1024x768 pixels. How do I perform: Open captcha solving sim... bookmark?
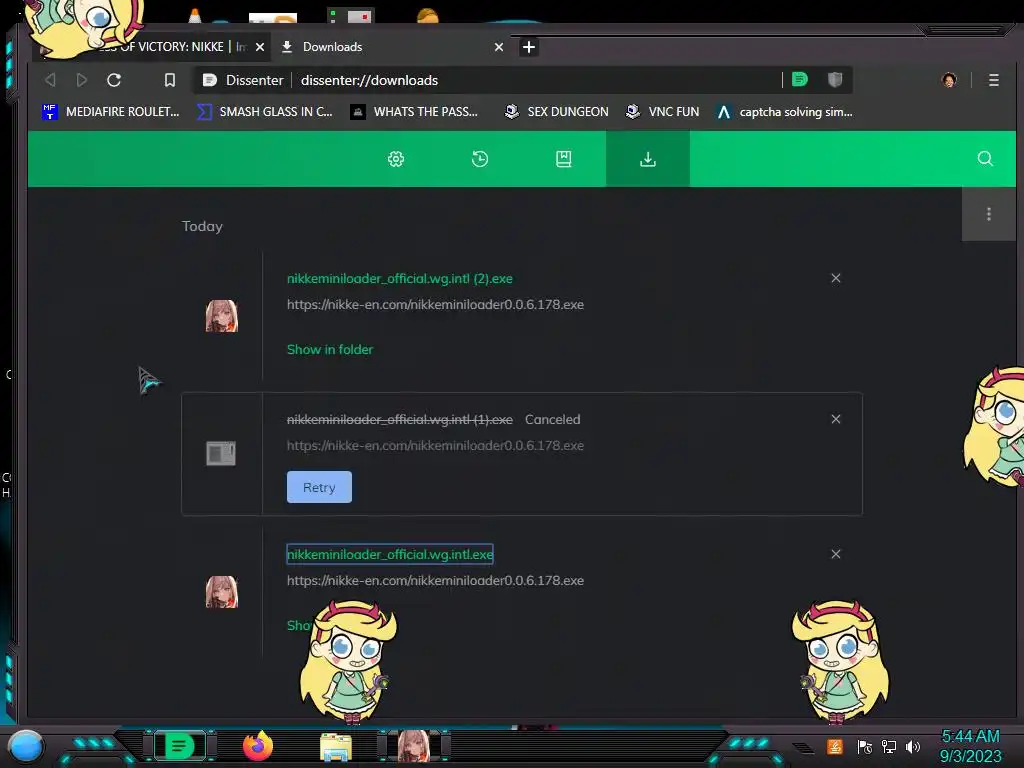point(784,112)
